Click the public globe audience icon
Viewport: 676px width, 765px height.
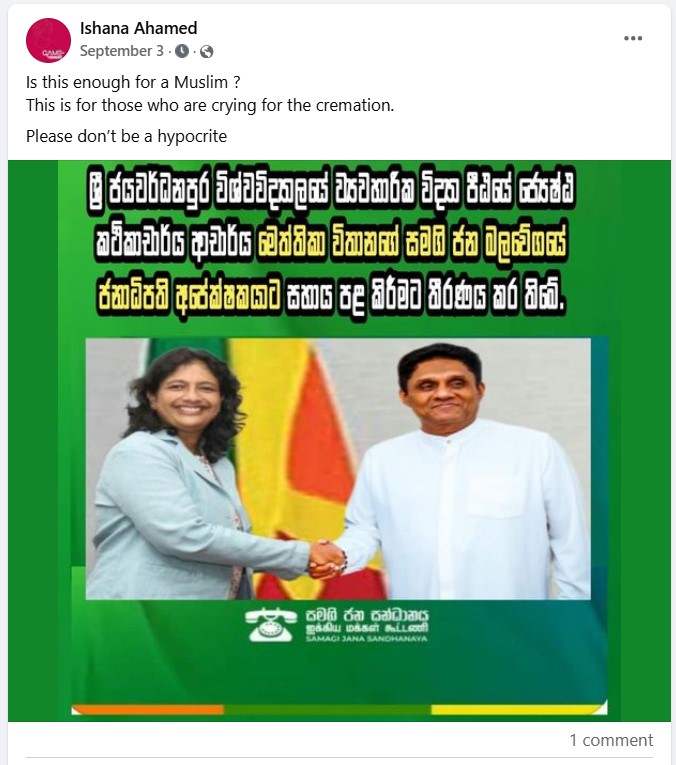207,51
